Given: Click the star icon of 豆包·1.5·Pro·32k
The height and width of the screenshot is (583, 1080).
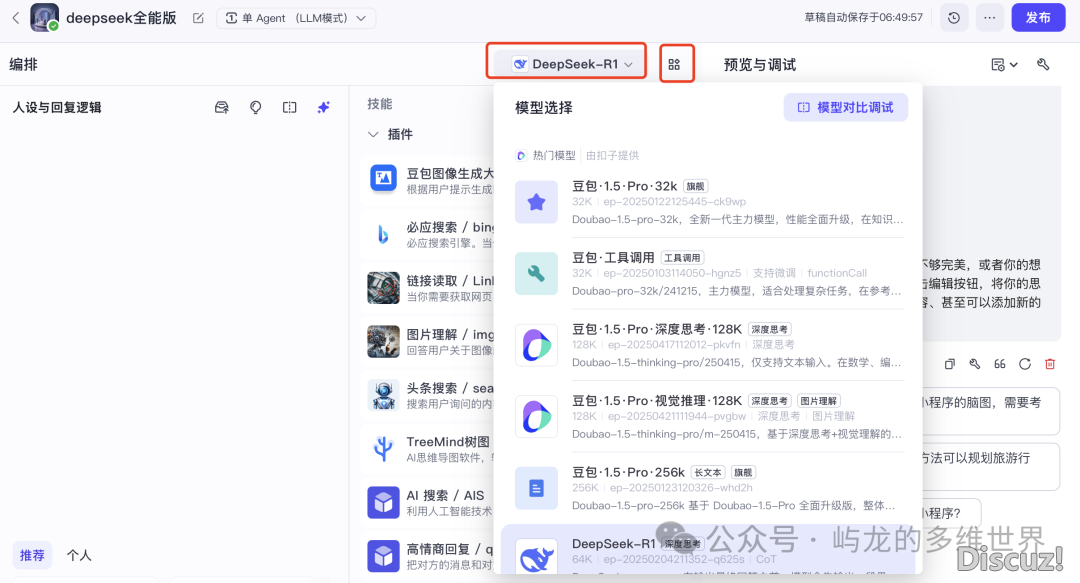Looking at the screenshot, I should [x=537, y=202].
